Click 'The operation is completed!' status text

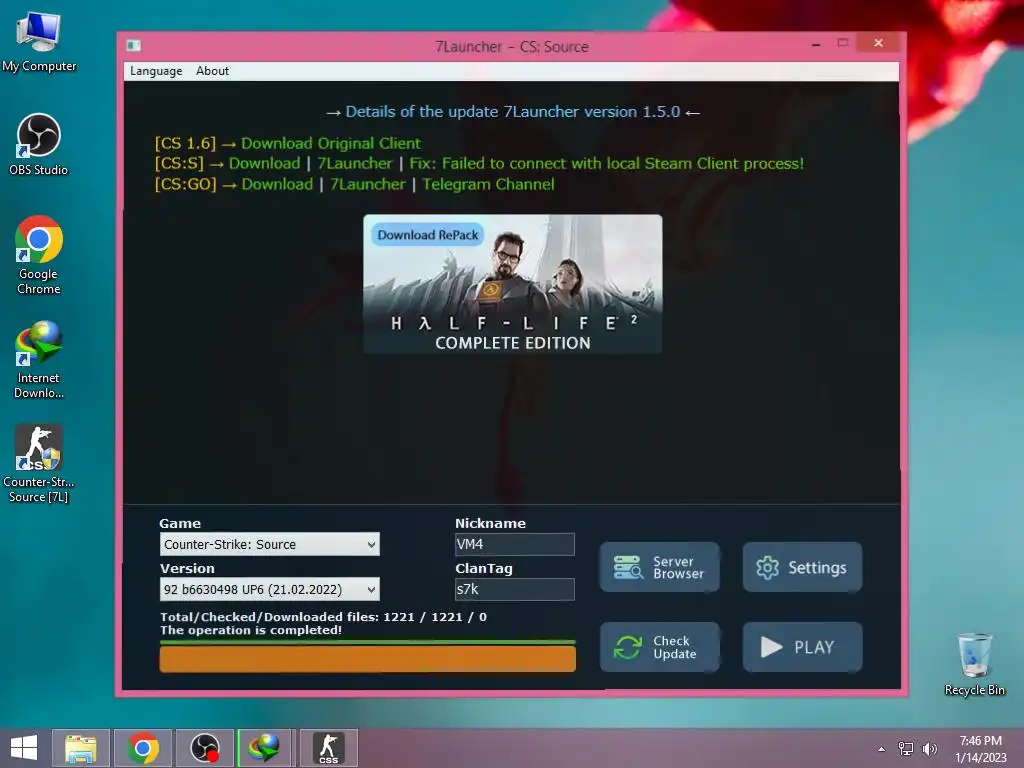(x=251, y=630)
